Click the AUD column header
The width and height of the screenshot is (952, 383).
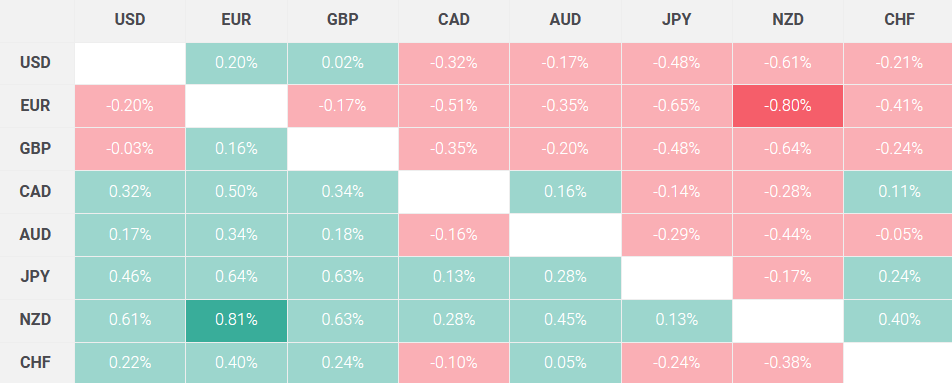[565, 20]
